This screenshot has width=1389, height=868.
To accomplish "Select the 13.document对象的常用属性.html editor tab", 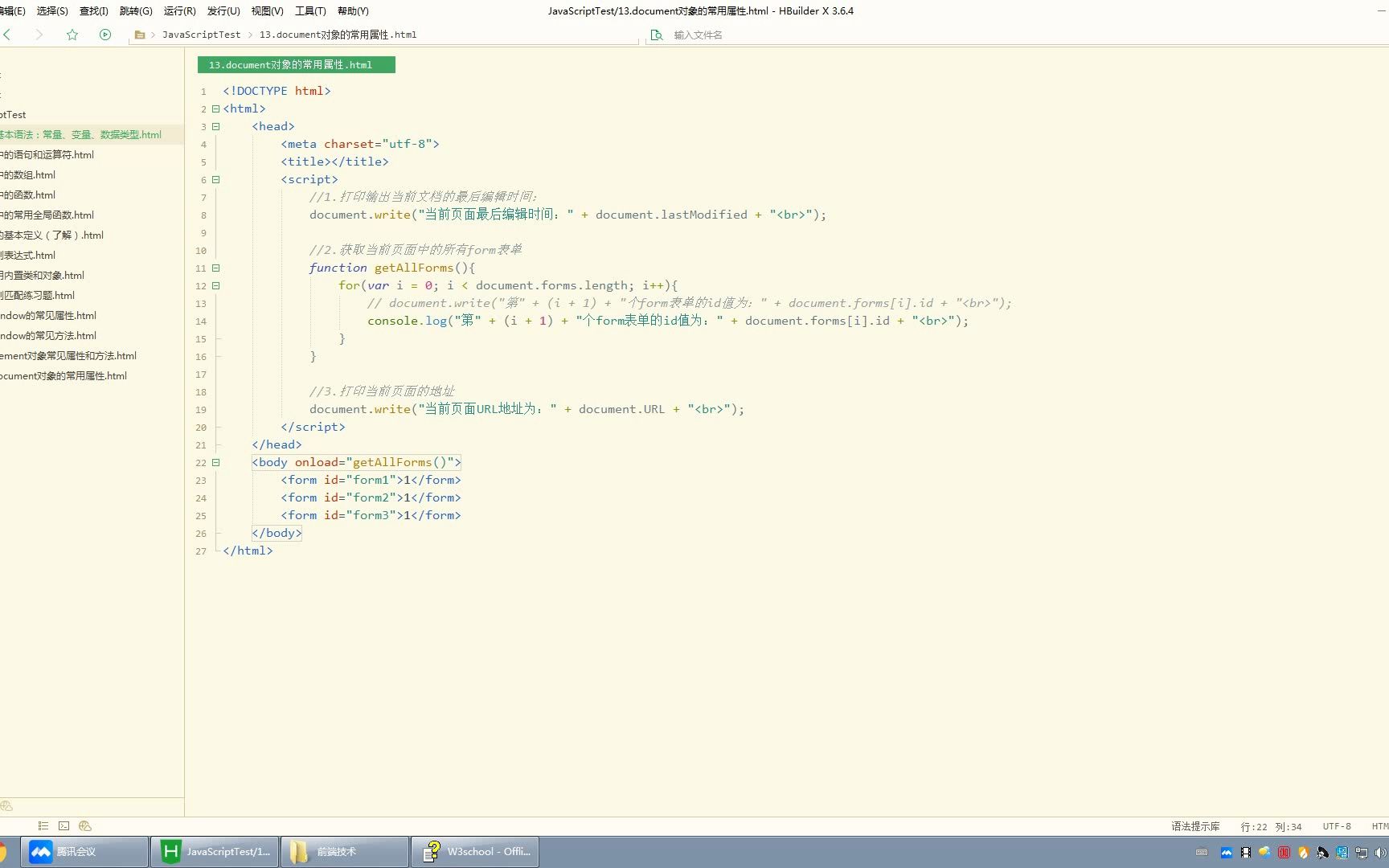I will (297, 65).
